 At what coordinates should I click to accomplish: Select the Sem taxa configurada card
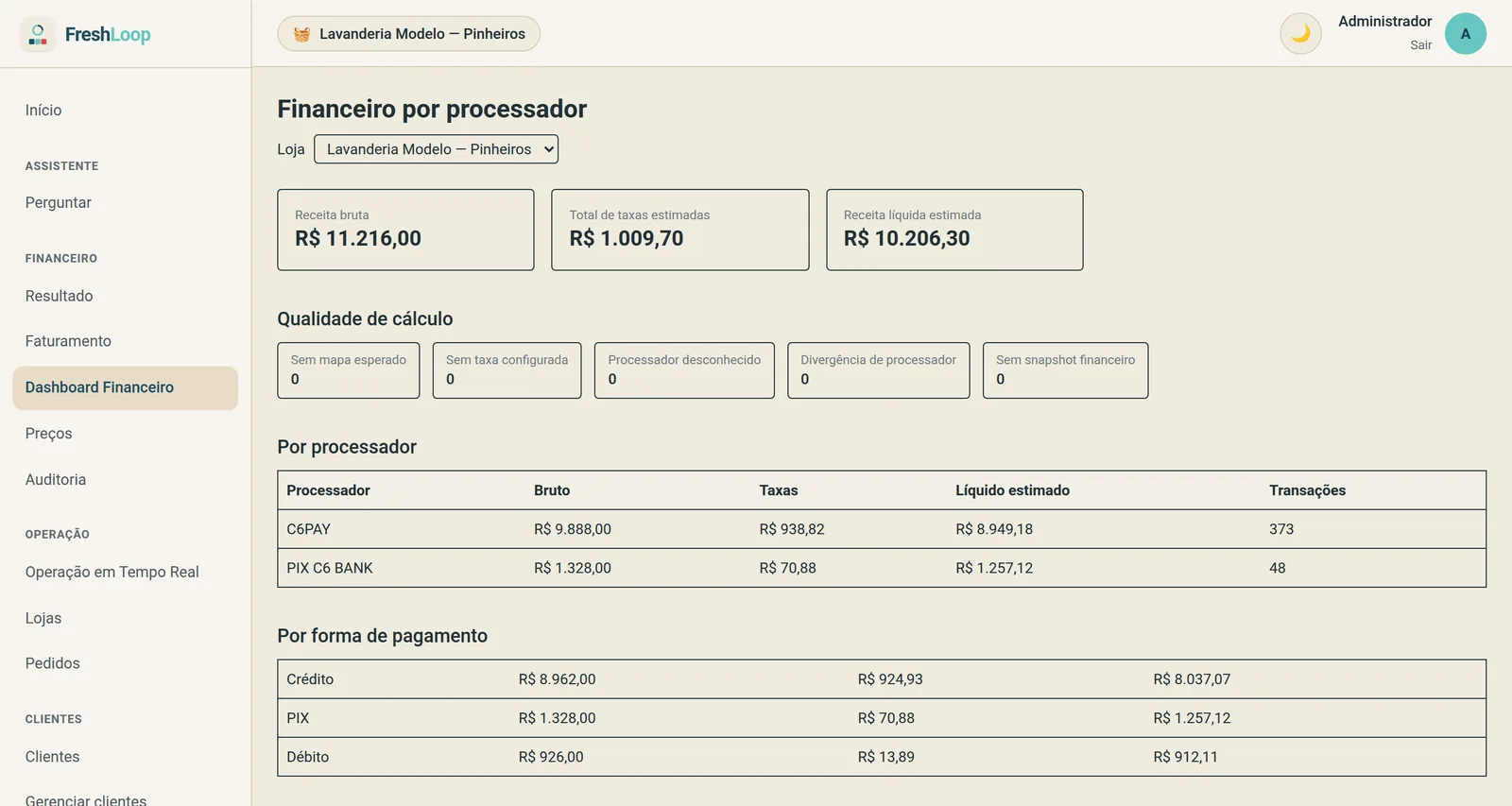point(507,370)
